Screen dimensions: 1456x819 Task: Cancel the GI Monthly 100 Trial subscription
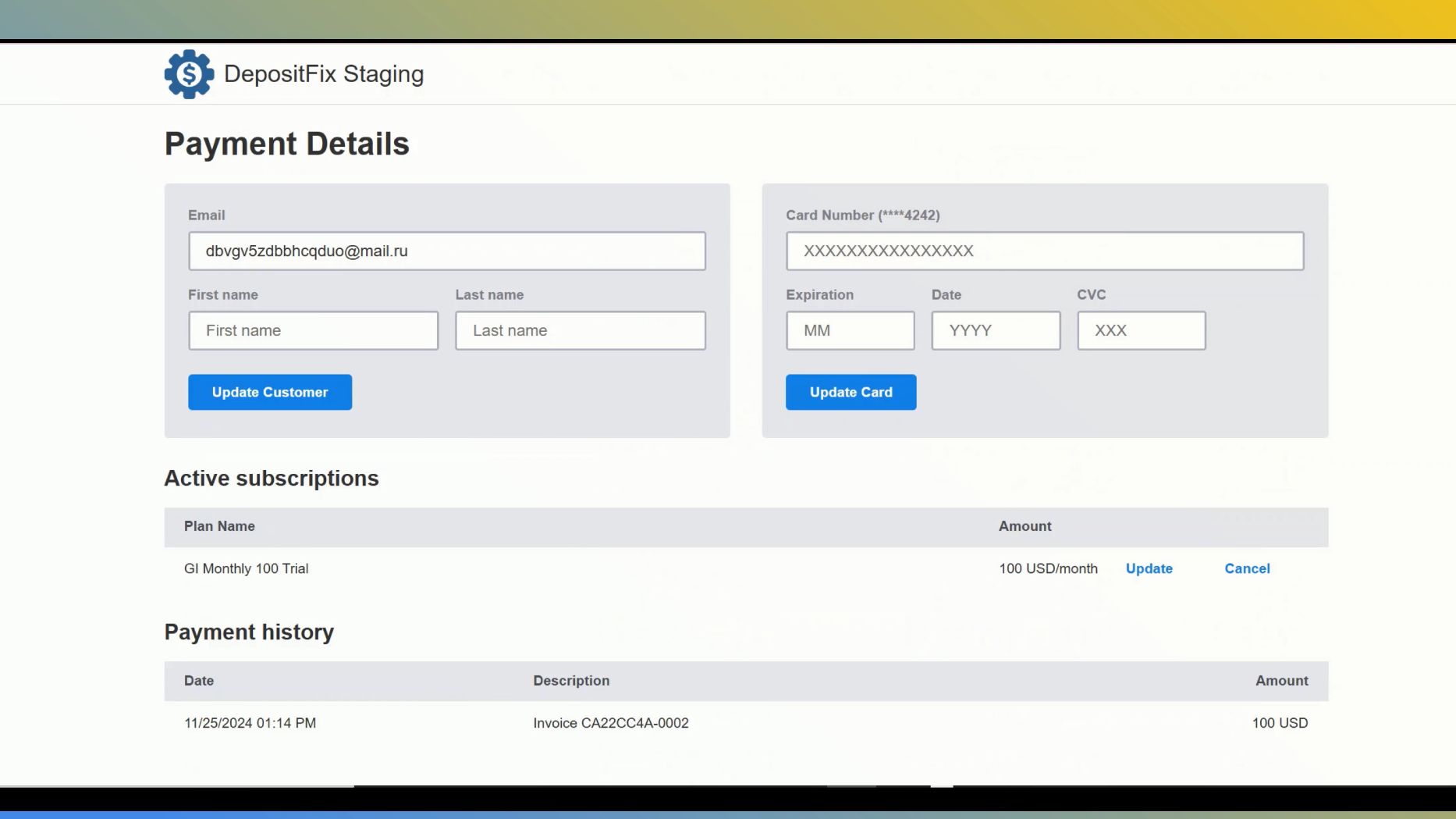(1247, 569)
